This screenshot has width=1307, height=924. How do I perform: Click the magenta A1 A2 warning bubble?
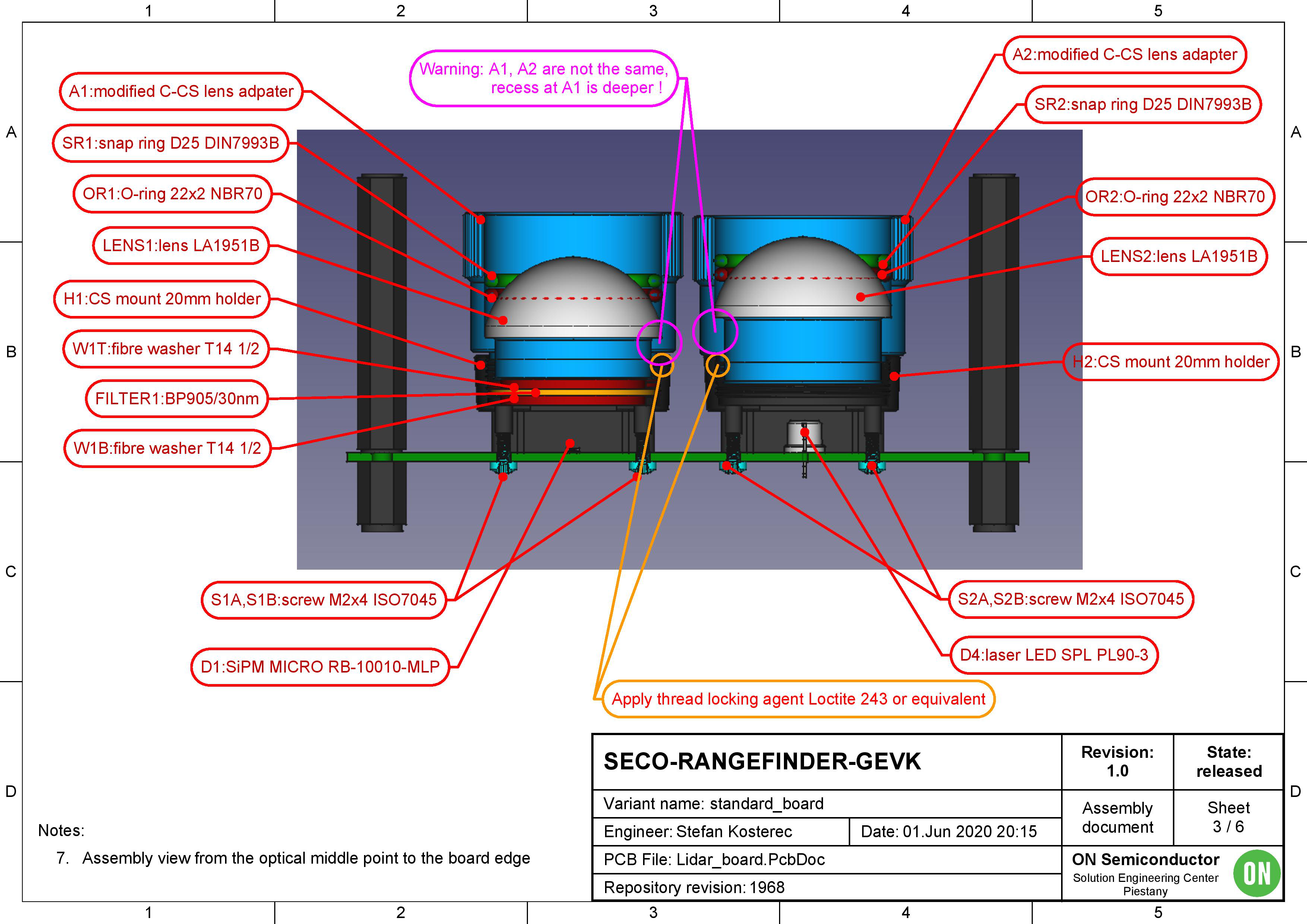pyautogui.click(x=544, y=78)
